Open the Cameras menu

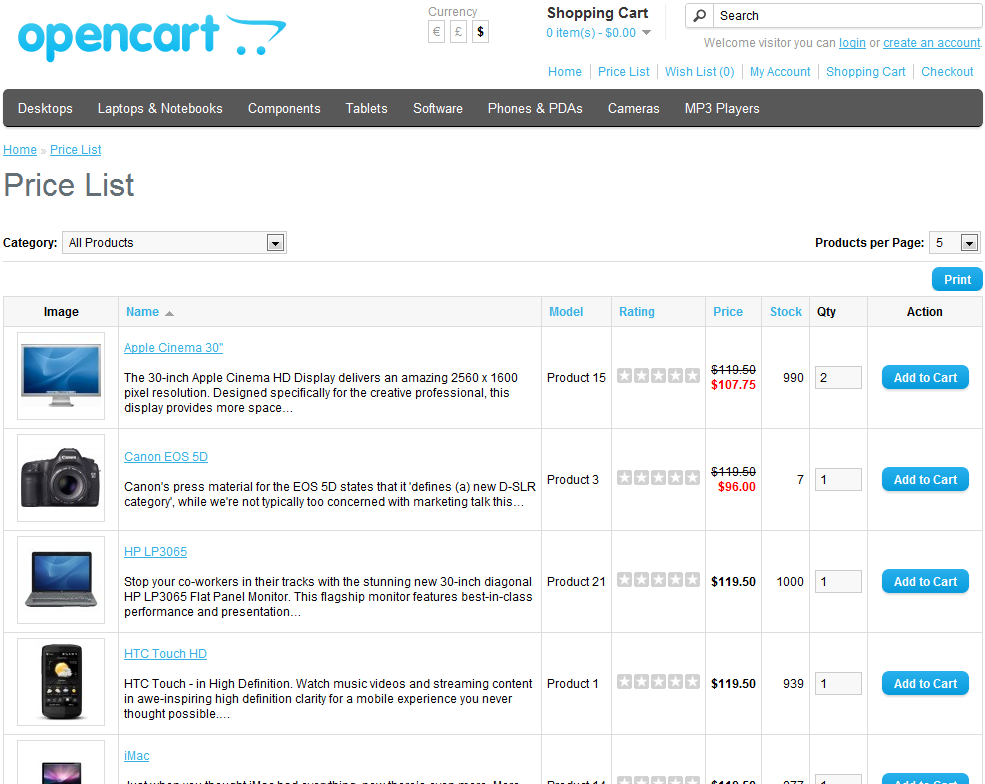633,109
